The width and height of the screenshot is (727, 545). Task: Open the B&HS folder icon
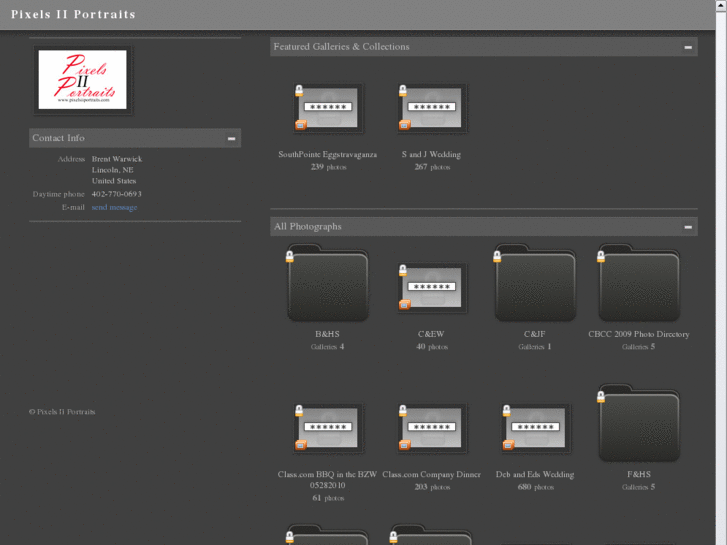click(x=328, y=283)
